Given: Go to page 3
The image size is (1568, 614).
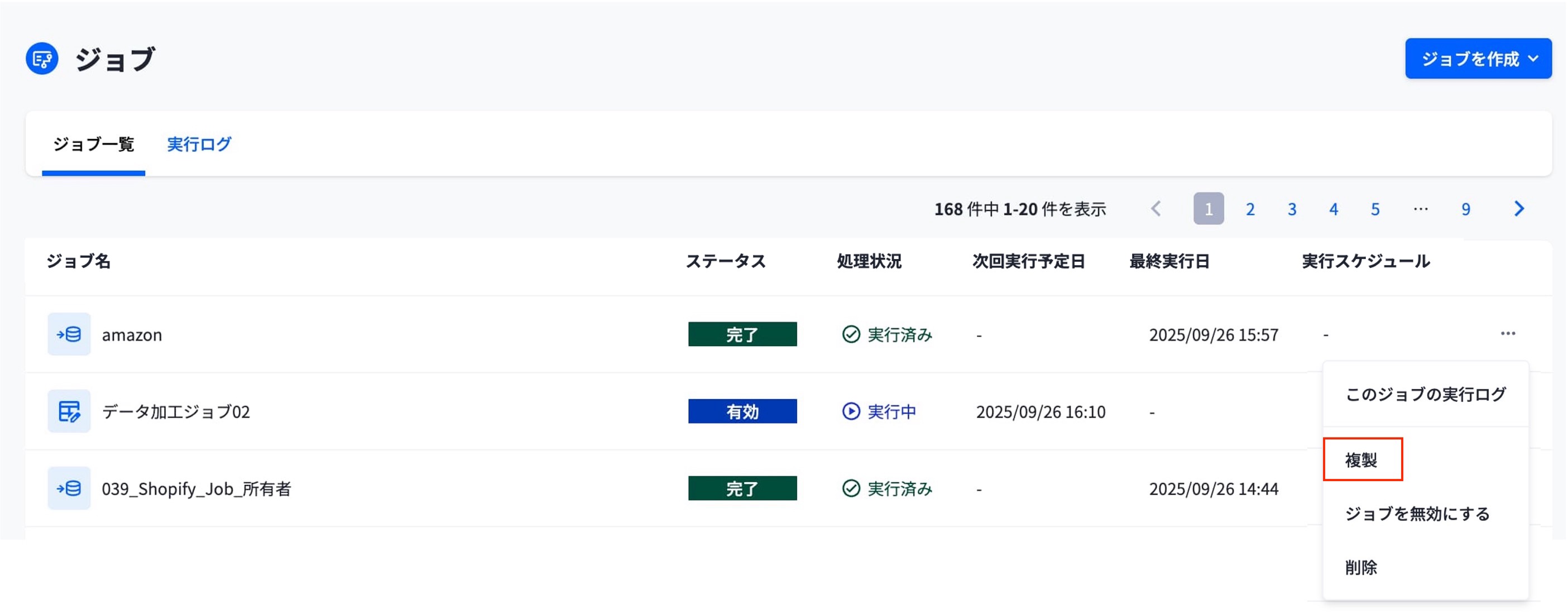Looking at the screenshot, I should point(1292,209).
